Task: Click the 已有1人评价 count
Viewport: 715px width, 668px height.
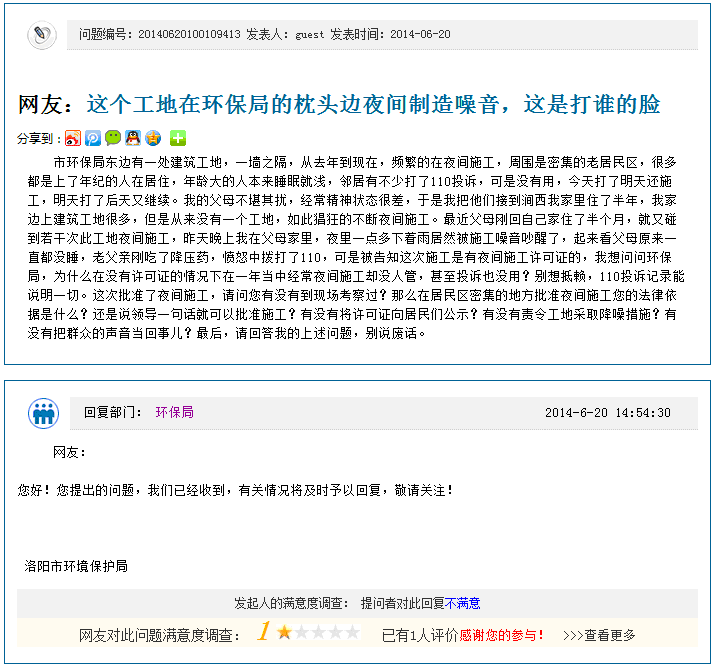Action: (420, 635)
